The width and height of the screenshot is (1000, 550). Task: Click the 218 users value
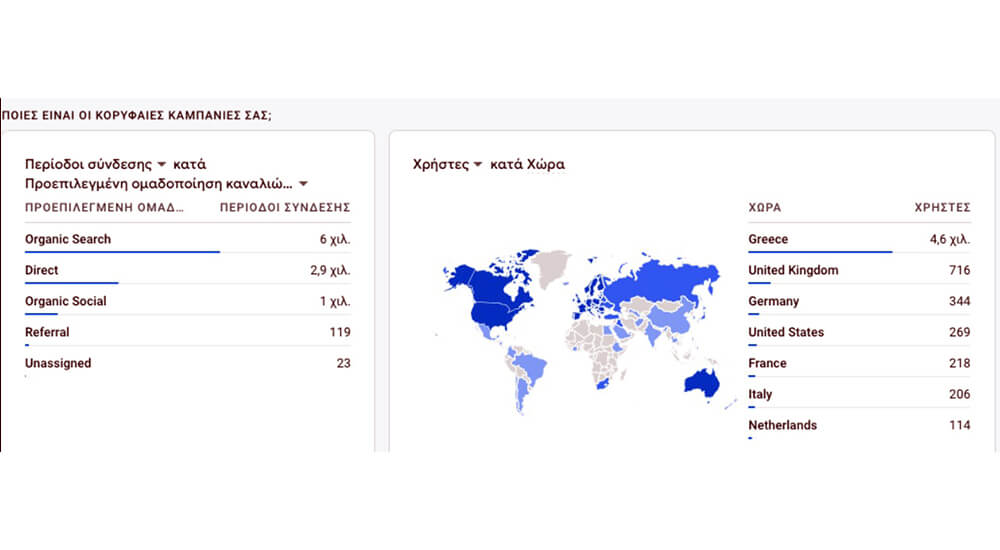click(x=960, y=363)
